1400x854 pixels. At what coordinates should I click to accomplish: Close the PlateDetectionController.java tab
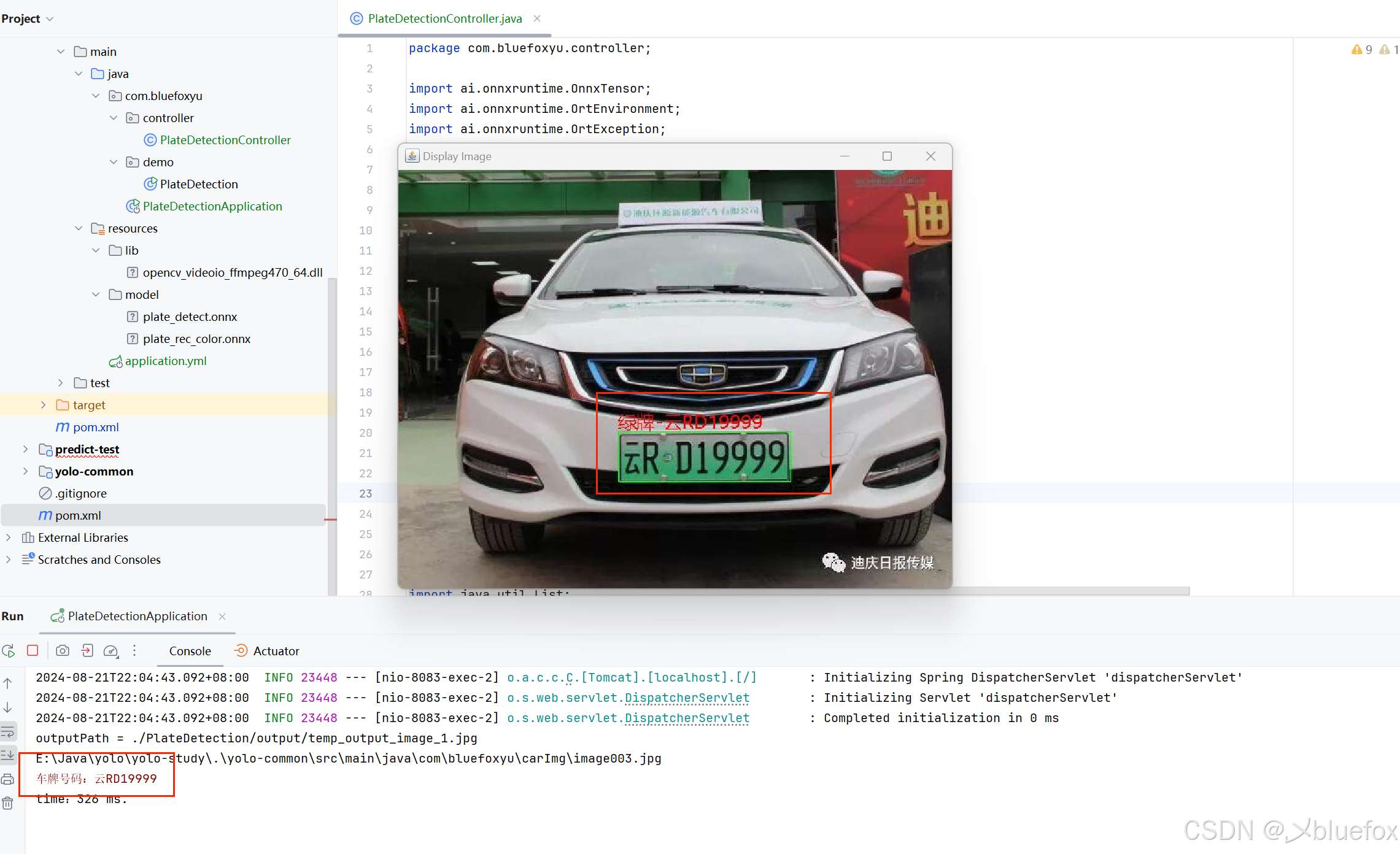537,18
